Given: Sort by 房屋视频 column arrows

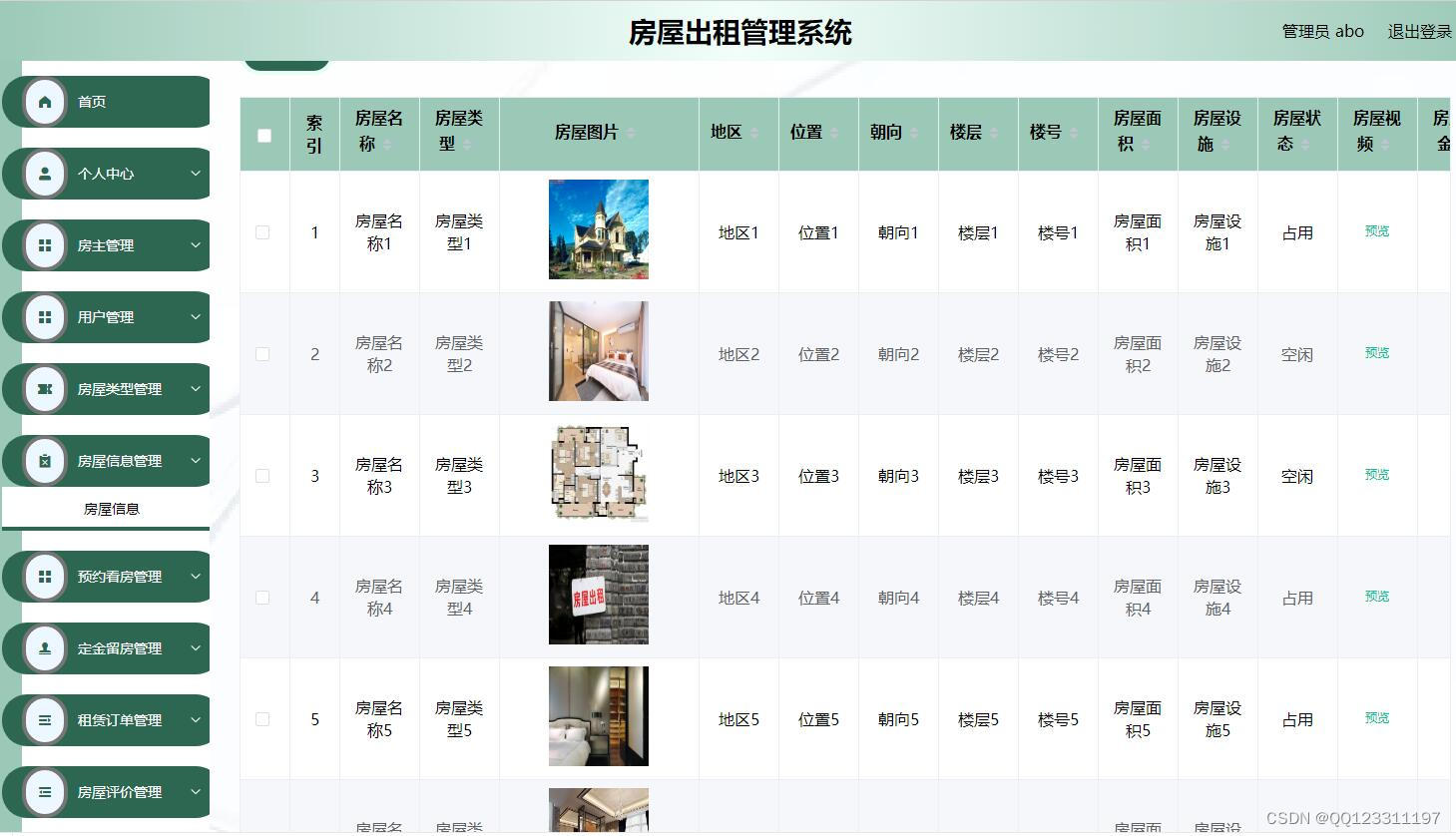Looking at the screenshot, I should (1385, 145).
